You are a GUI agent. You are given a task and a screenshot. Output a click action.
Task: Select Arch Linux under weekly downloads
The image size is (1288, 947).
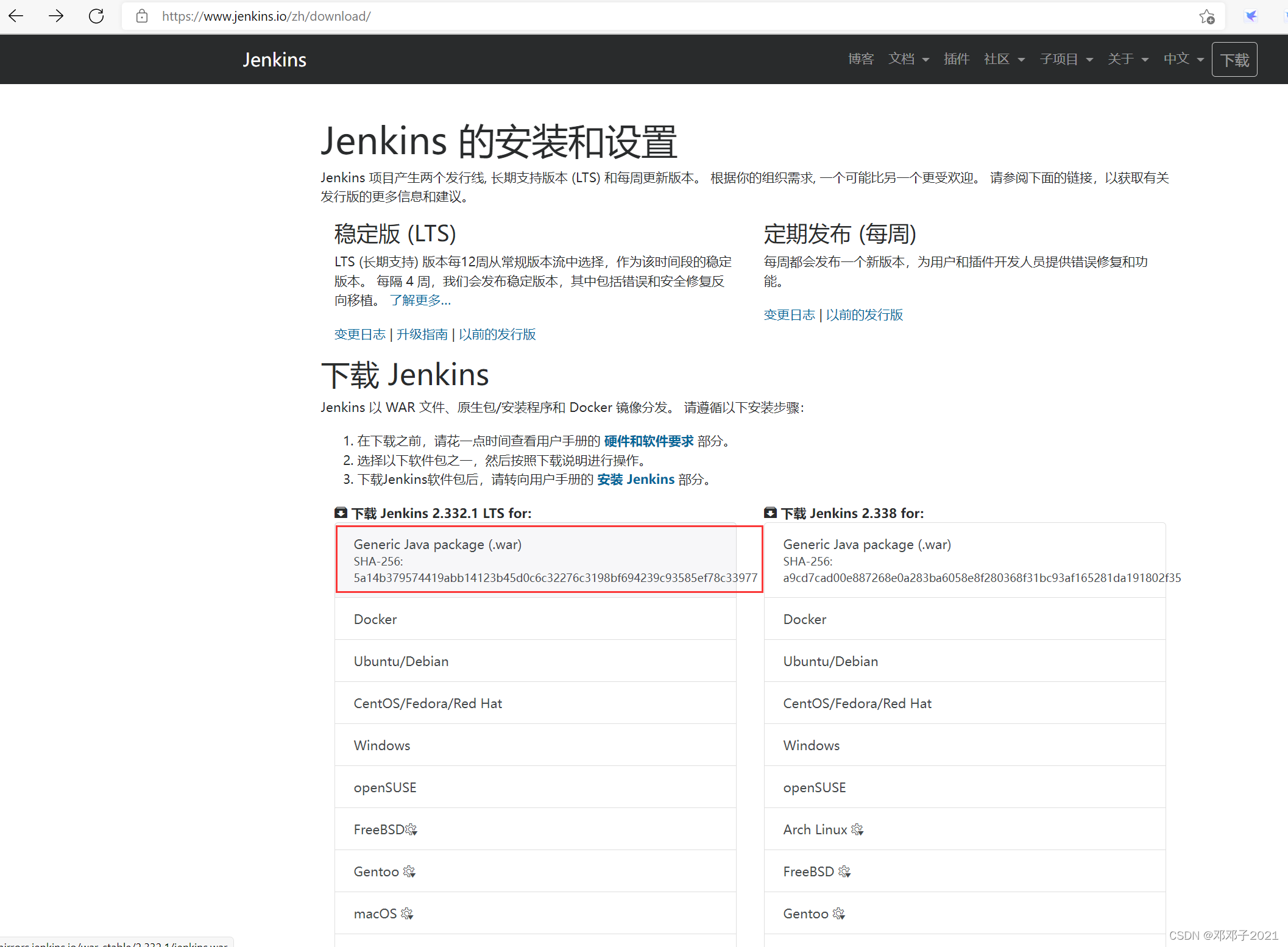[964, 829]
